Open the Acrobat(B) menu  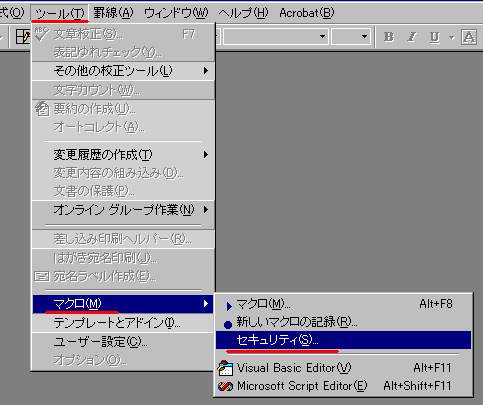coord(306,13)
